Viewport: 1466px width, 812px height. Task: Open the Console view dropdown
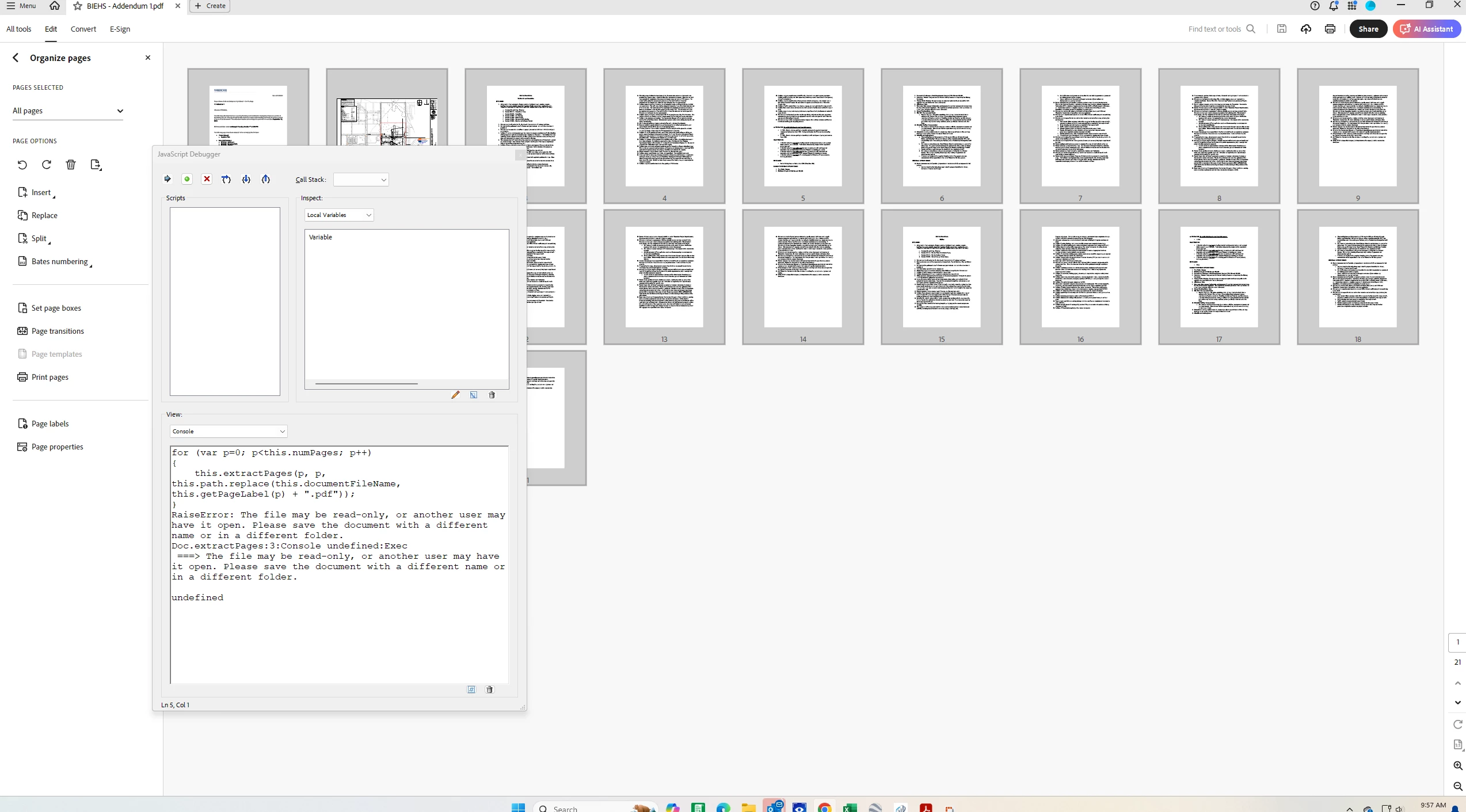(229, 431)
